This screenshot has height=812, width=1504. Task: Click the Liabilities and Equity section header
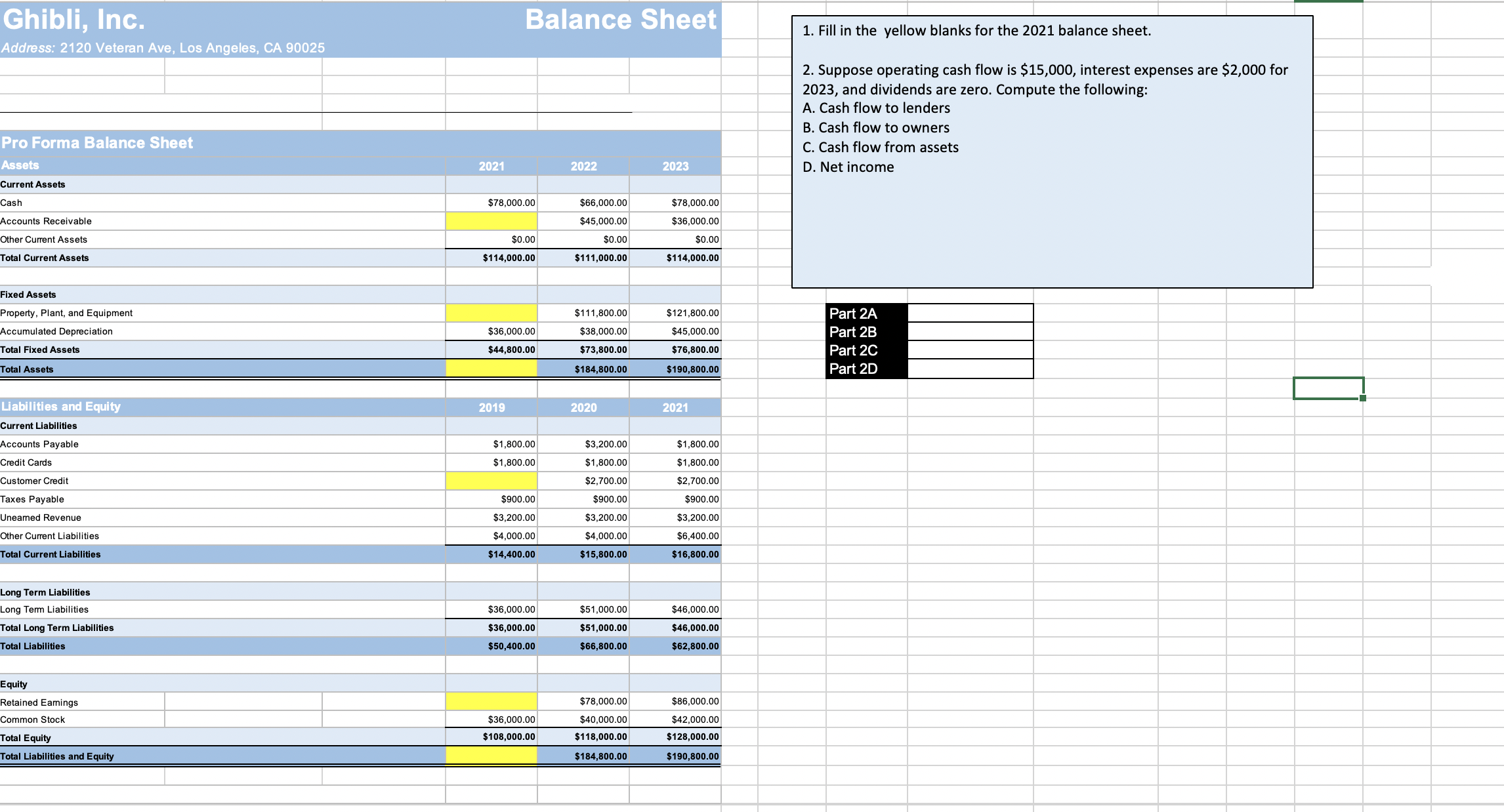(61, 407)
